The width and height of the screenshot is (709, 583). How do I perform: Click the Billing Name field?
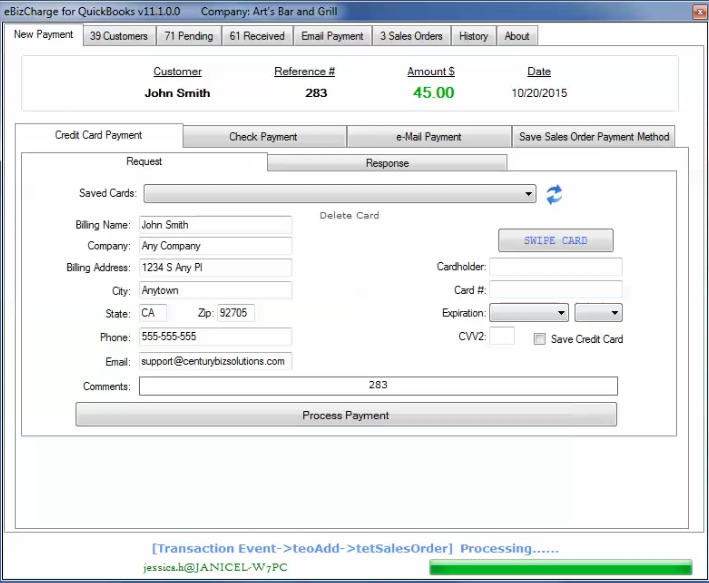point(215,225)
